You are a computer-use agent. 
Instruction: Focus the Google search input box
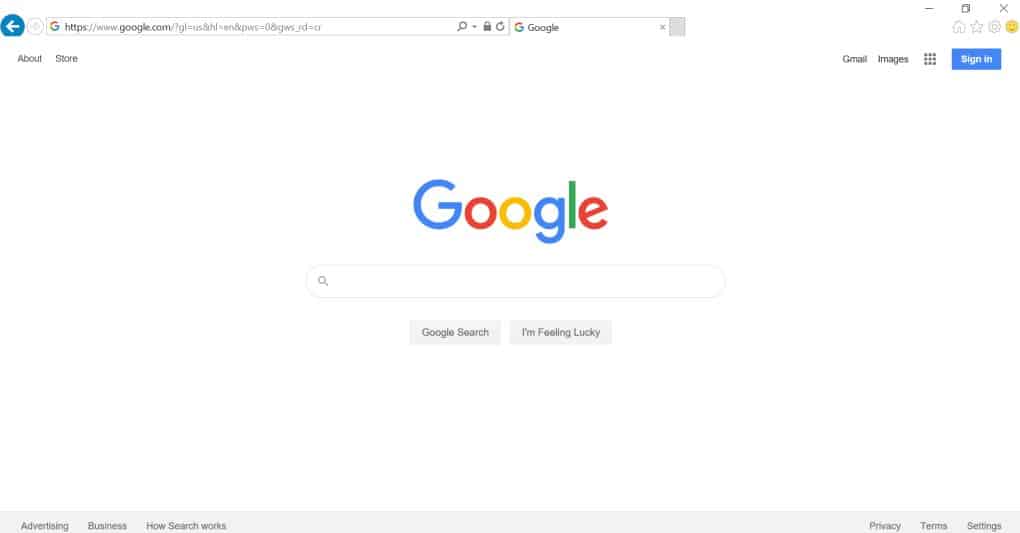[515, 281]
